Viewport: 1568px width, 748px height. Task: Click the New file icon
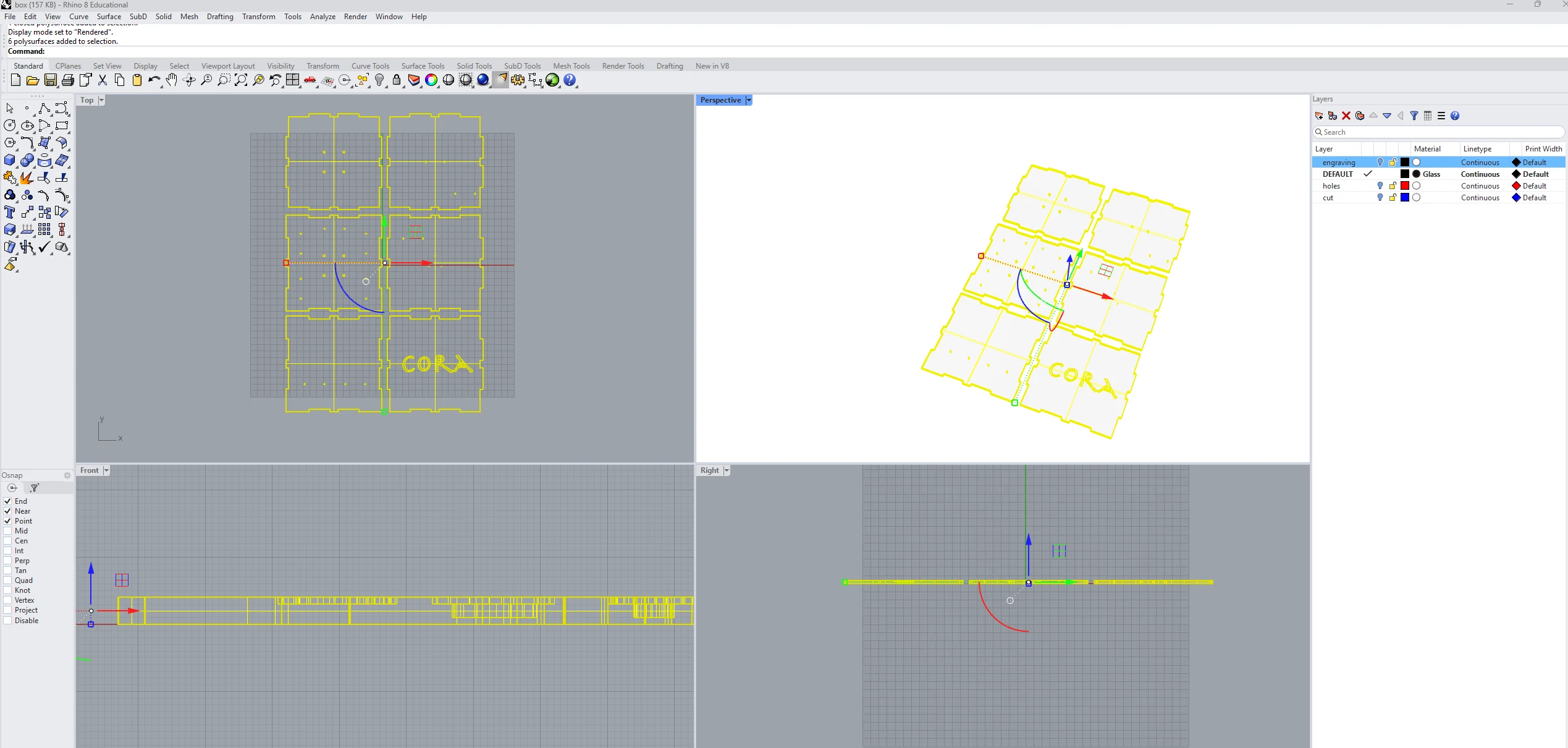pyautogui.click(x=15, y=80)
